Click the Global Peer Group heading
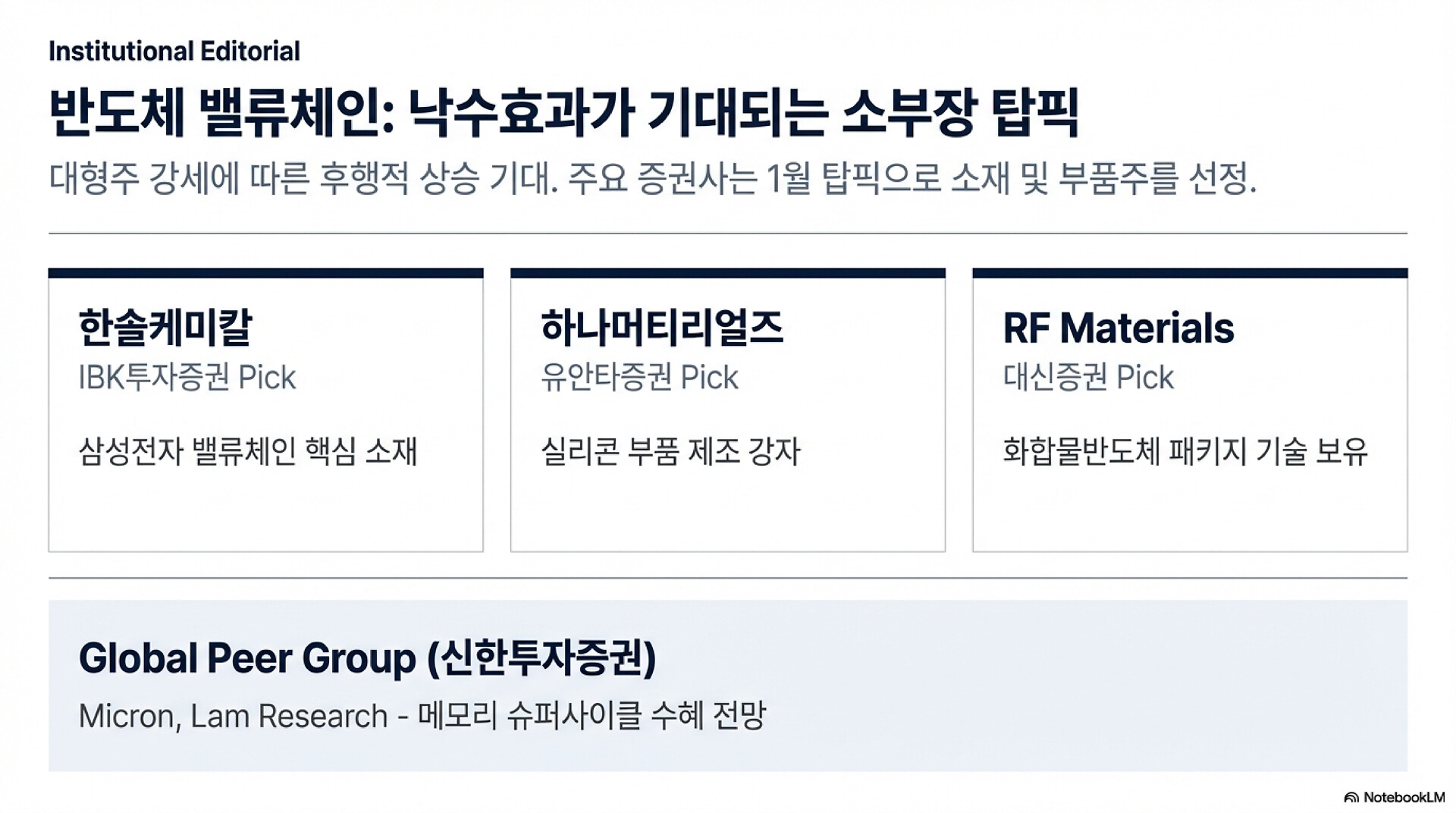The width and height of the screenshot is (1456, 813). coord(367,658)
